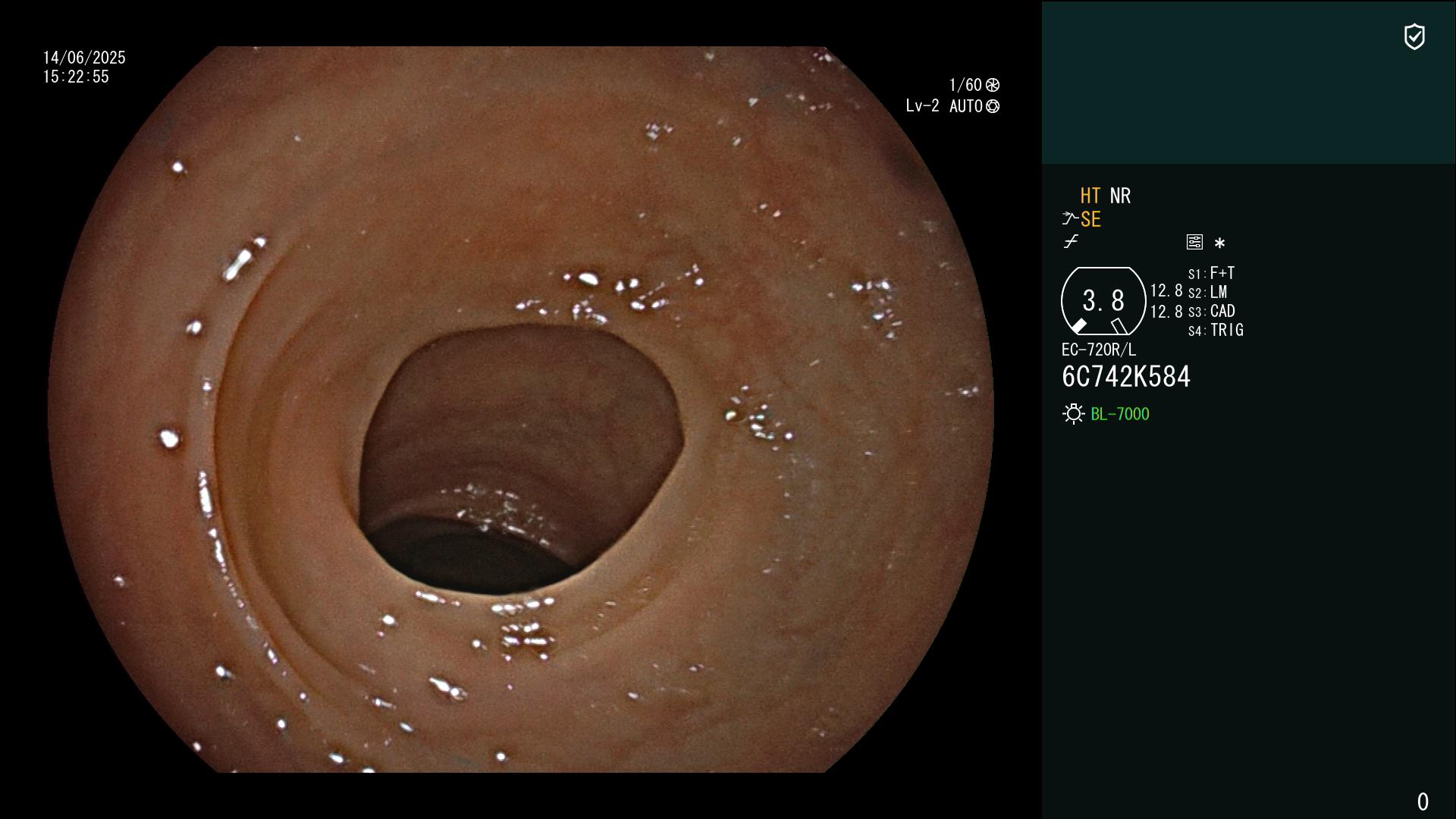Click the tone curve icon below SE
1456x819 pixels.
[1071, 242]
